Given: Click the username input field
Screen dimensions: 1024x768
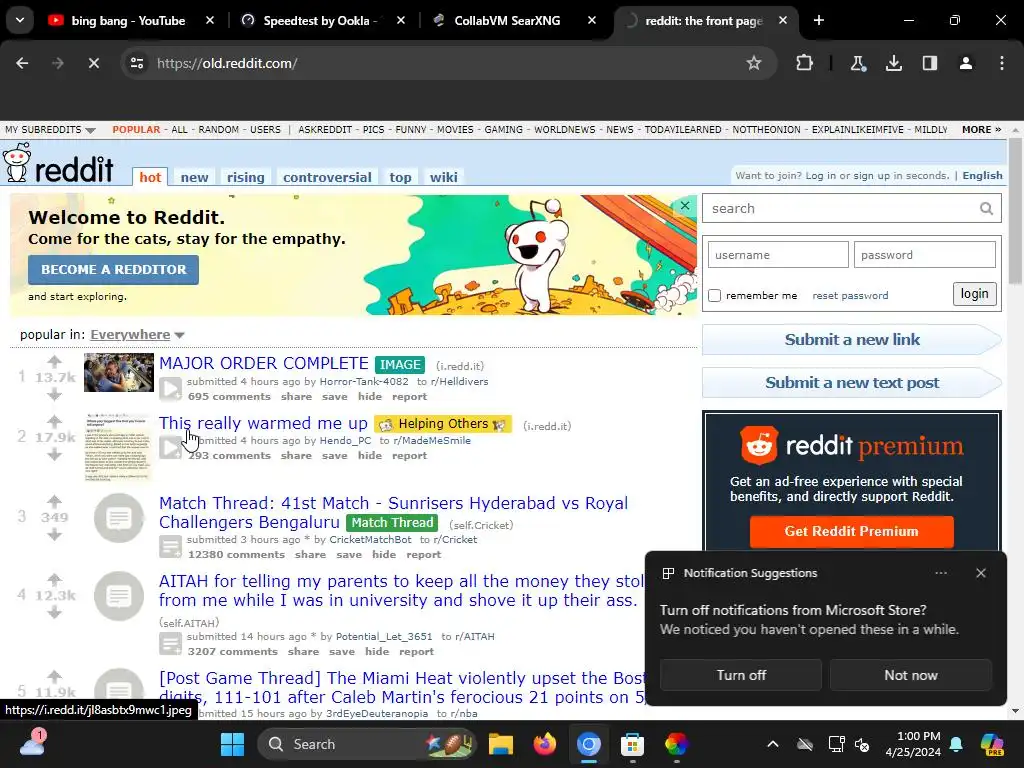Looking at the screenshot, I should [778, 255].
